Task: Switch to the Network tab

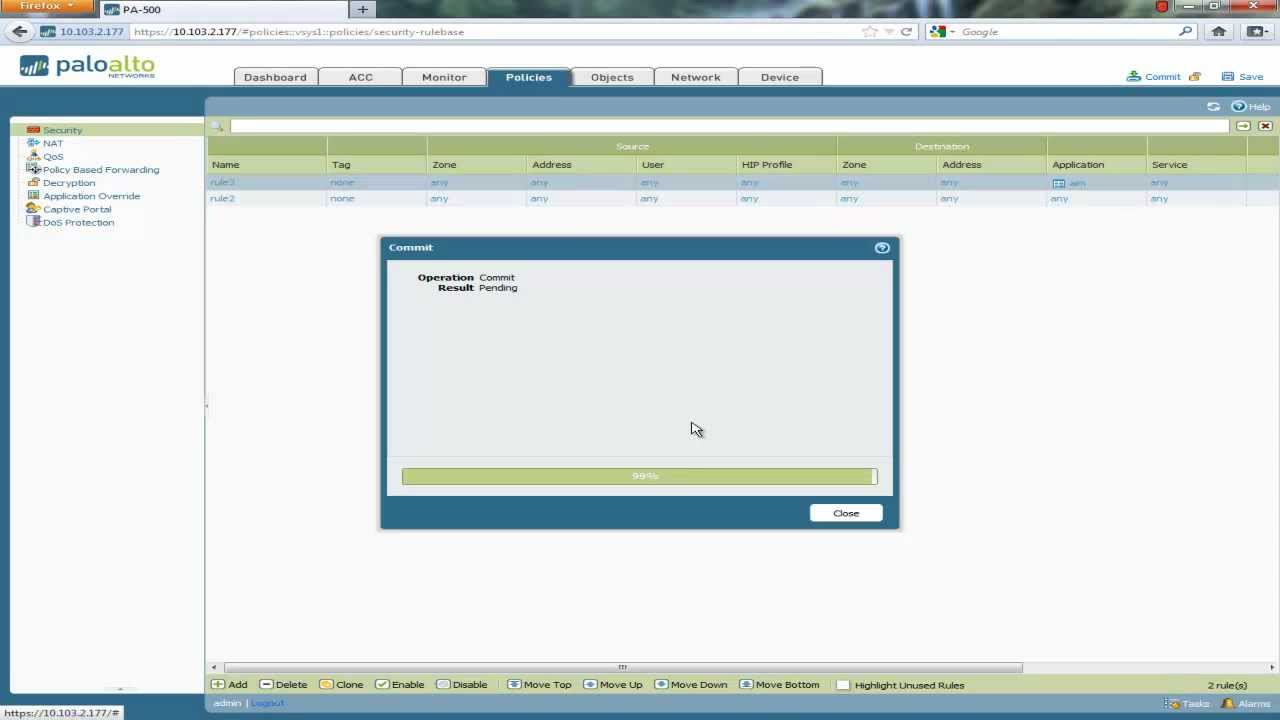Action: (696, 77)
